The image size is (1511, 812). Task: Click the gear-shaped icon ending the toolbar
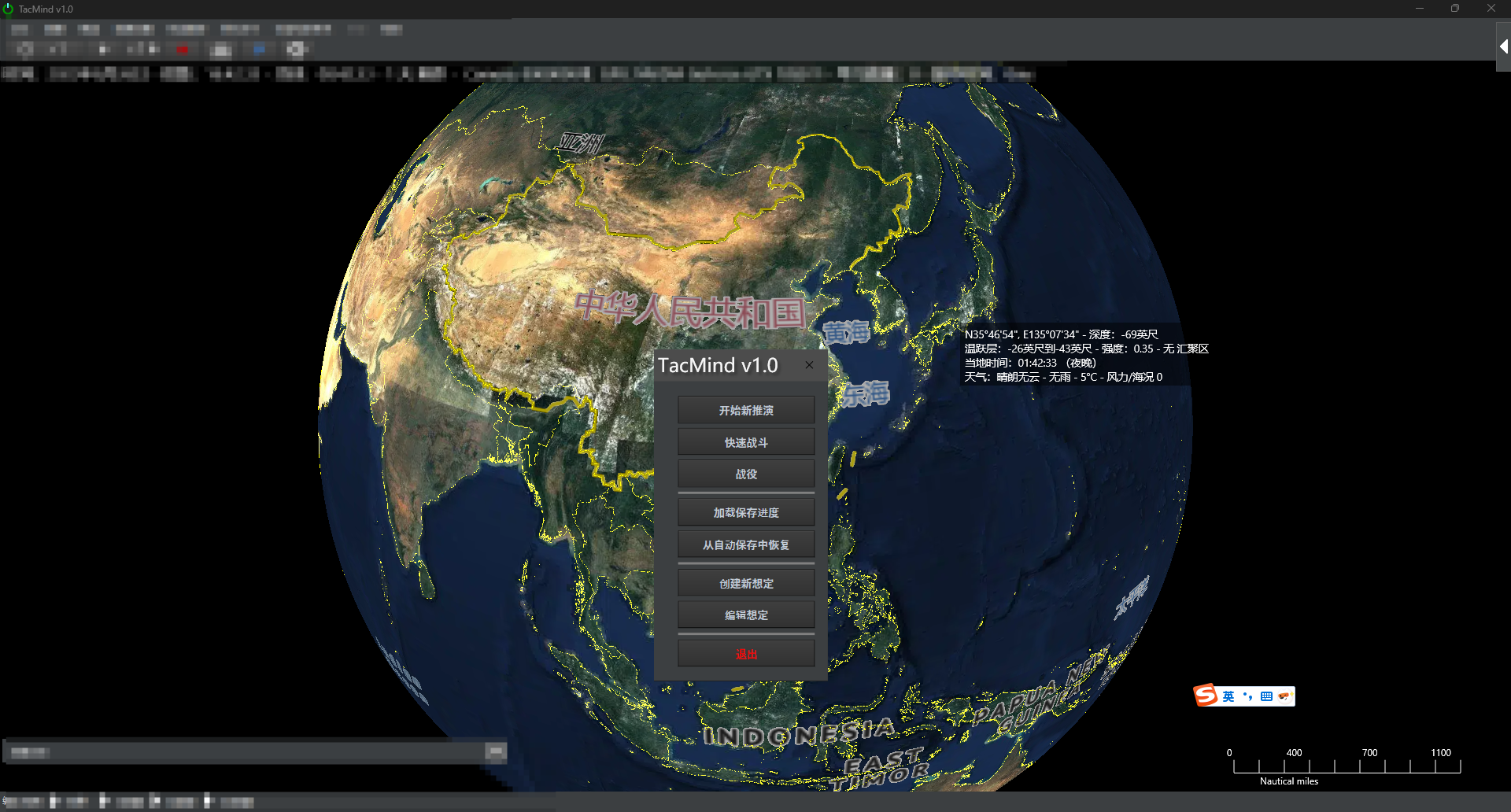click(295, 50)
